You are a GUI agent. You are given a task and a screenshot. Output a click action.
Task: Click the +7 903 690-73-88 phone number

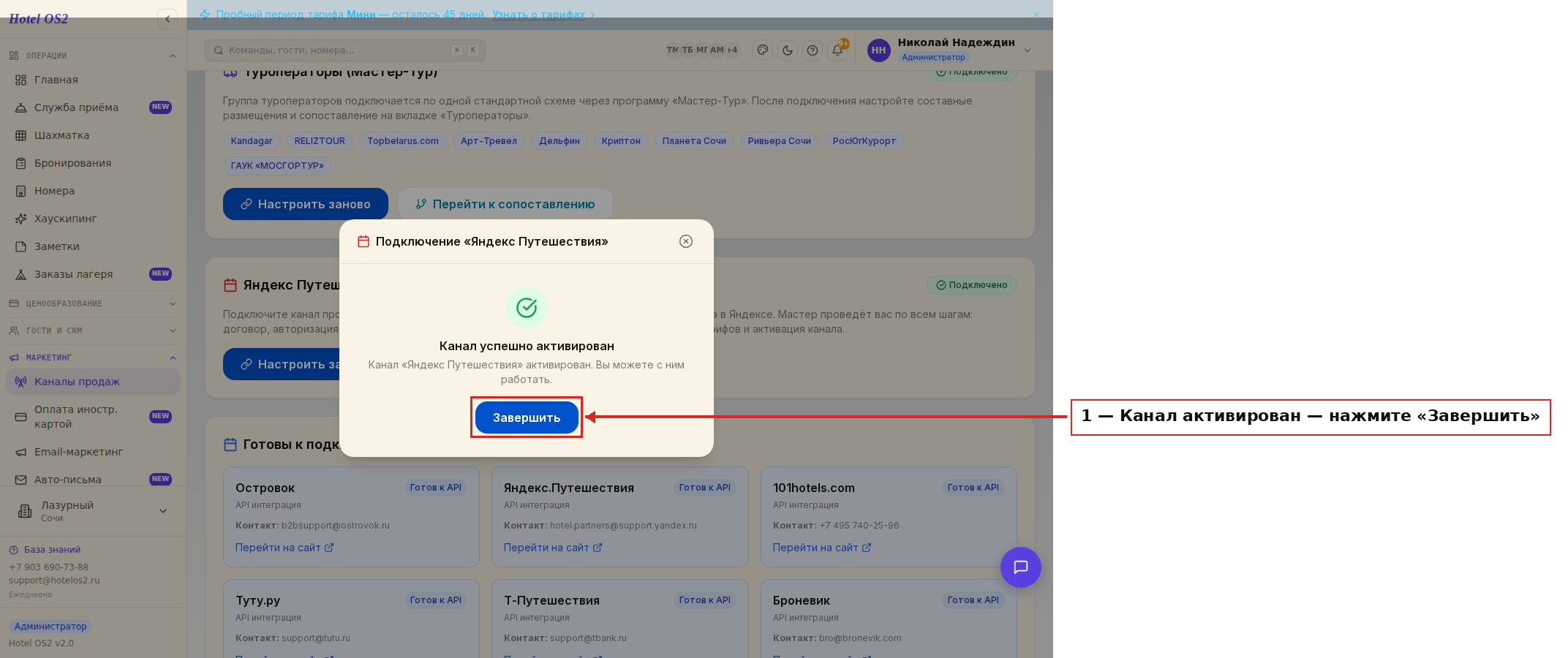click(48, 567)
